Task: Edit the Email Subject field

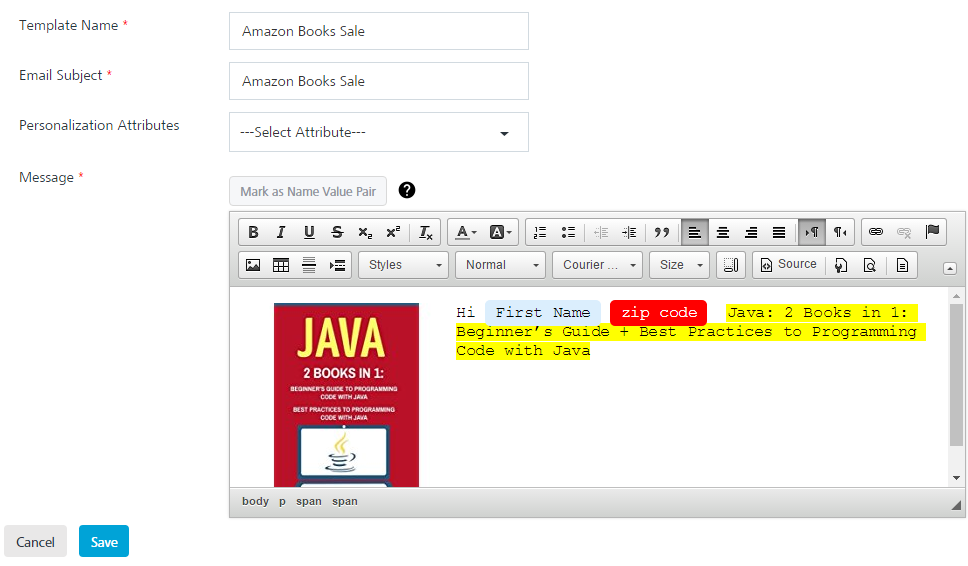Action: [x=379, y=81]
